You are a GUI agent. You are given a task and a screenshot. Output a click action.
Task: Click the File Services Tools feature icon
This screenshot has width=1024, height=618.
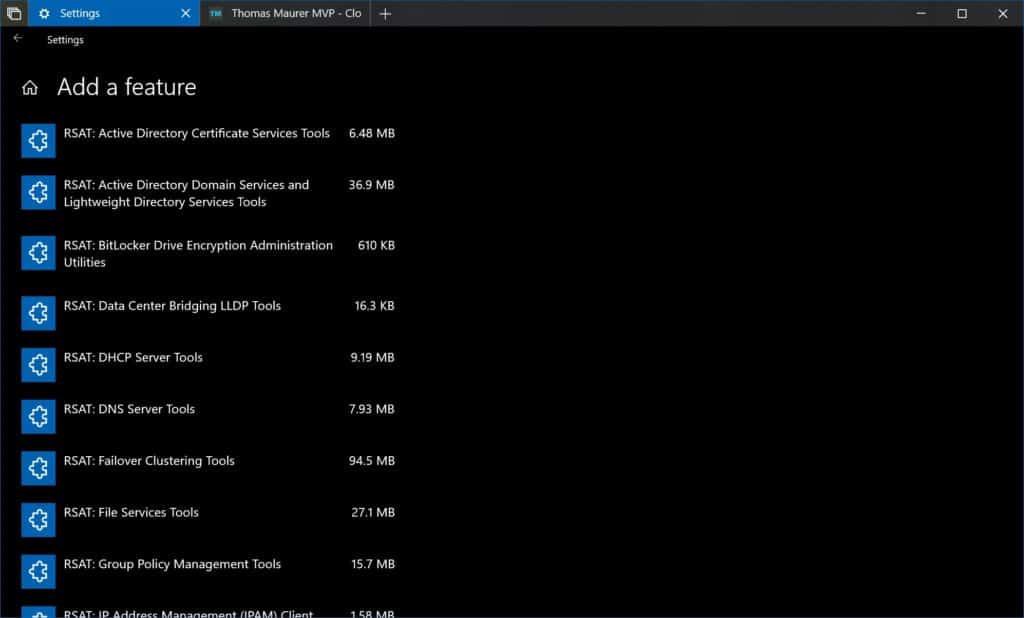point(38,519)
